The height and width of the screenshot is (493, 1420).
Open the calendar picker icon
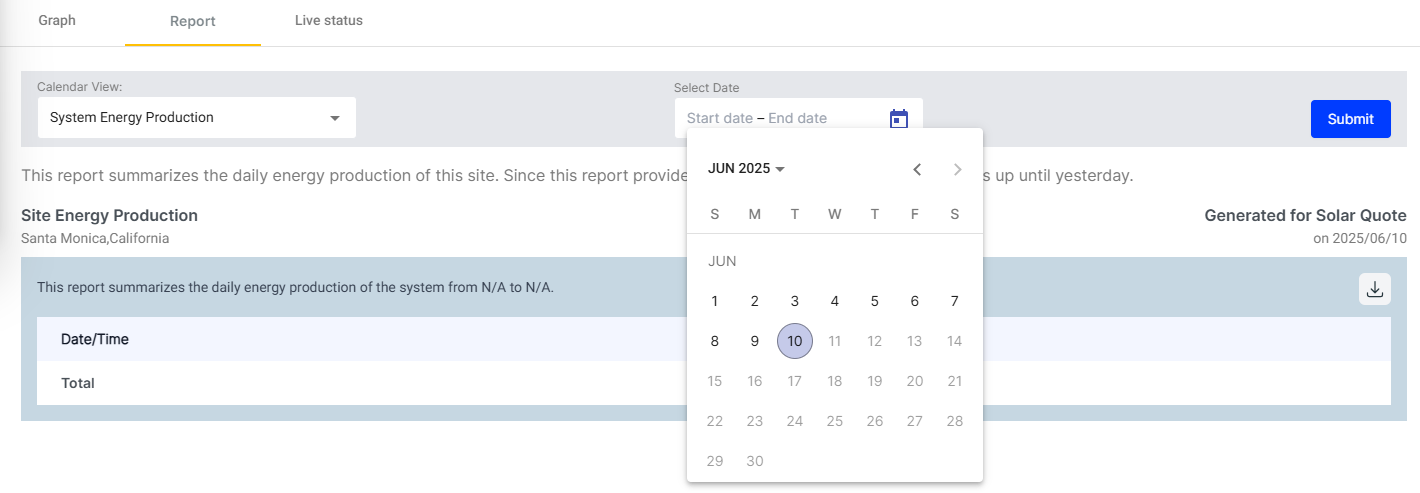(x=899, y=119)
